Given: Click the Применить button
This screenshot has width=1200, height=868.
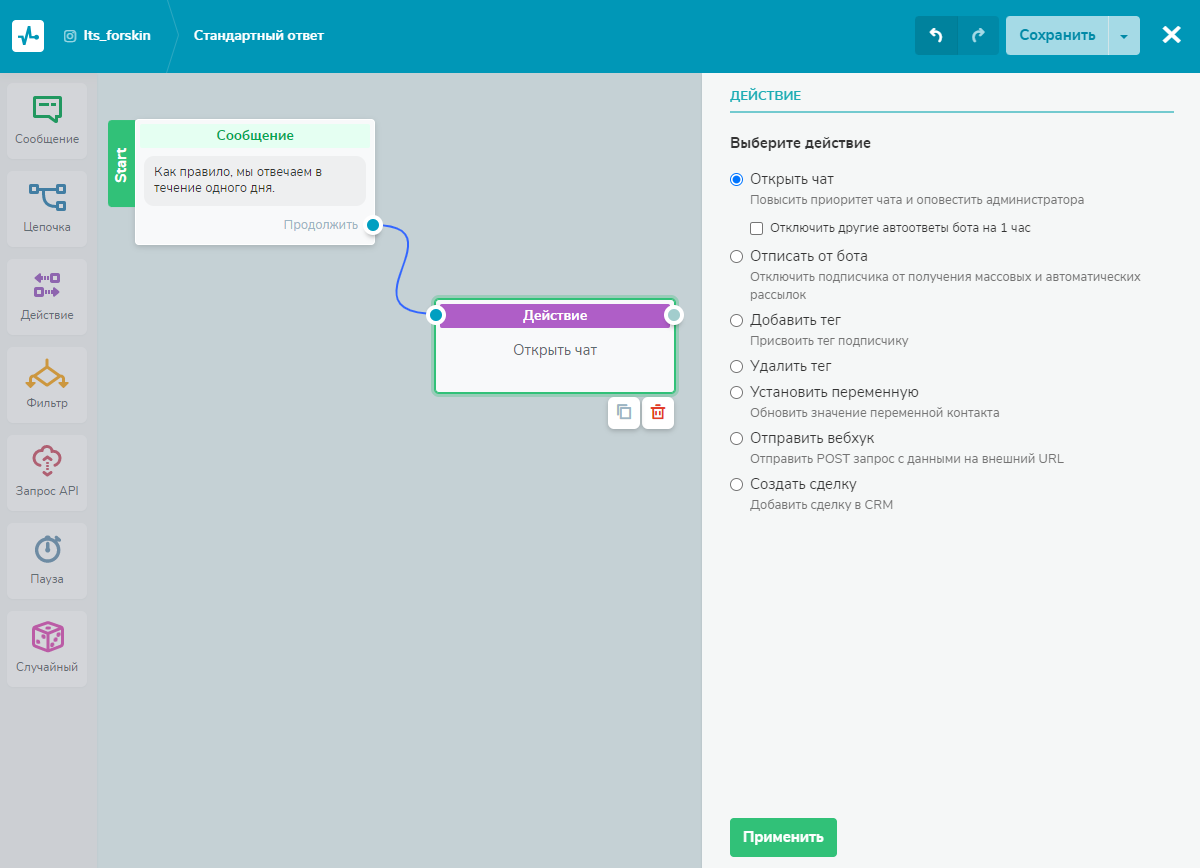Looking at the screenshot, I should tap(783, 837).
